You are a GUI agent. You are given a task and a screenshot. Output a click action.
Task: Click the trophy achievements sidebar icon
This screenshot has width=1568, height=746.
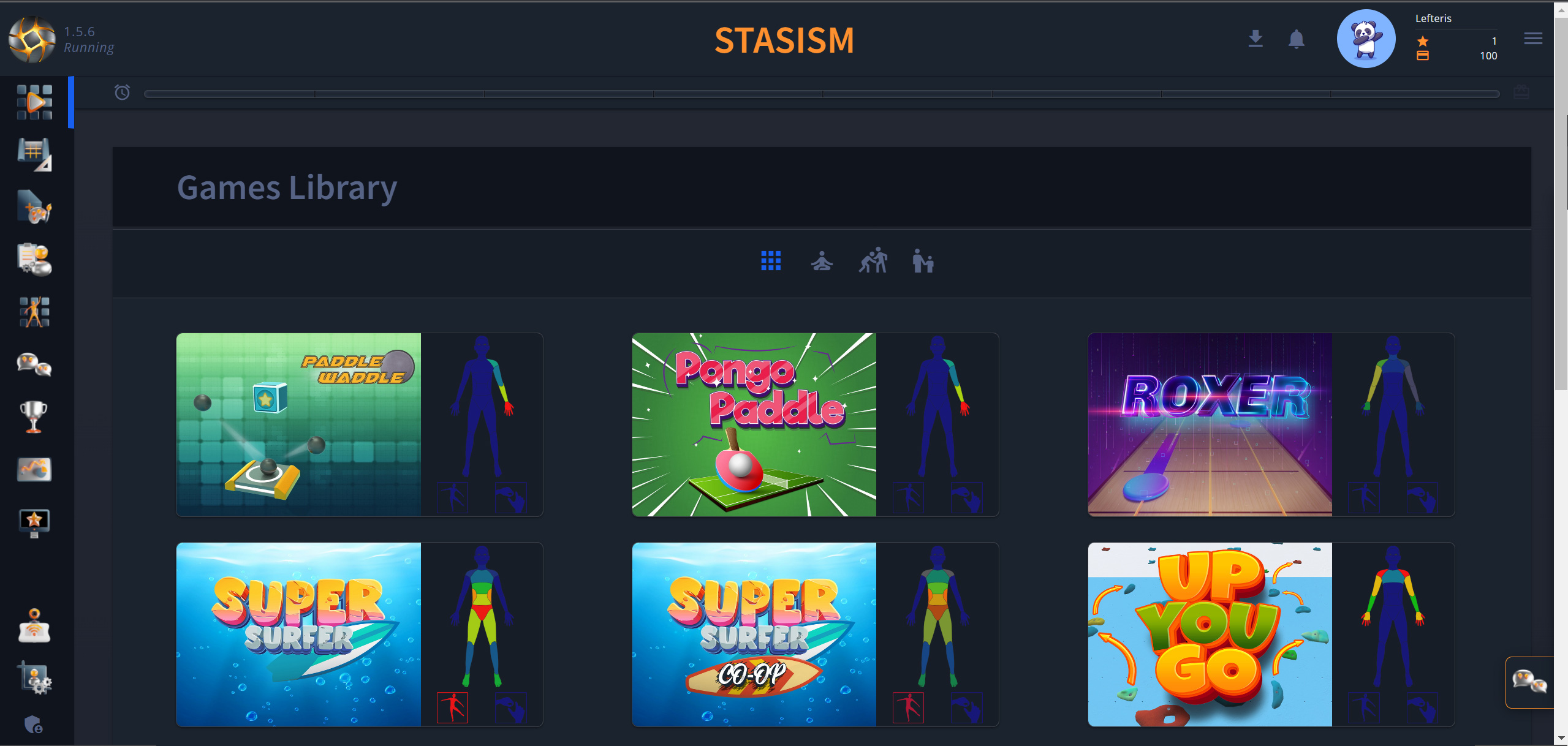[x=34, y=416]
